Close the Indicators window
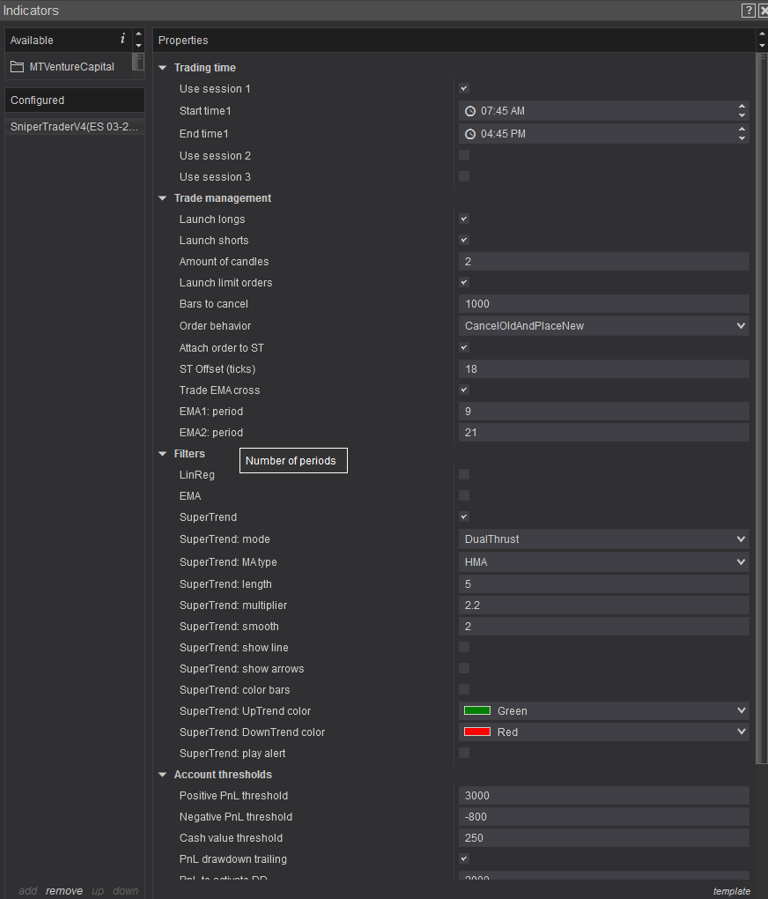This screenshot has width=768, height=899. (763, 10)
